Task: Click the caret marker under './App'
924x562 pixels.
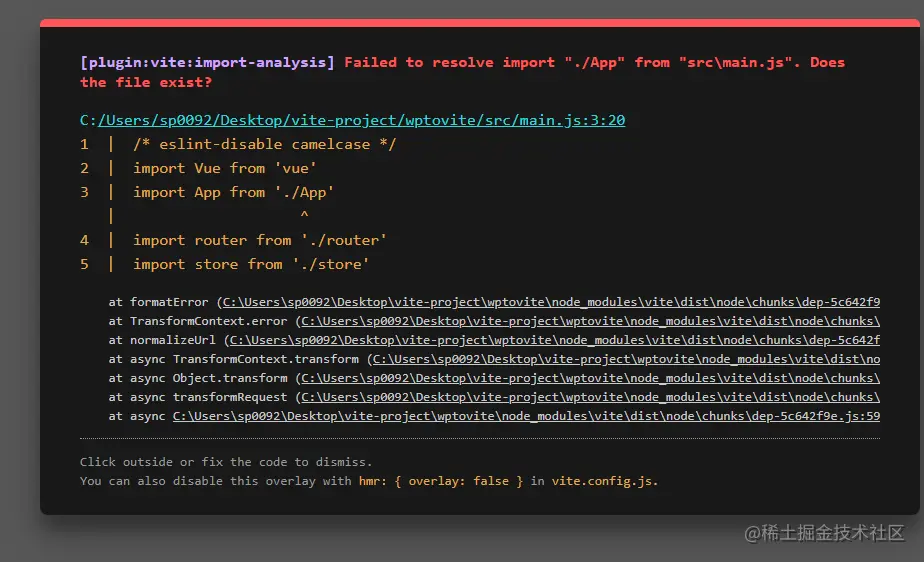Action: [x=304, y=214]
